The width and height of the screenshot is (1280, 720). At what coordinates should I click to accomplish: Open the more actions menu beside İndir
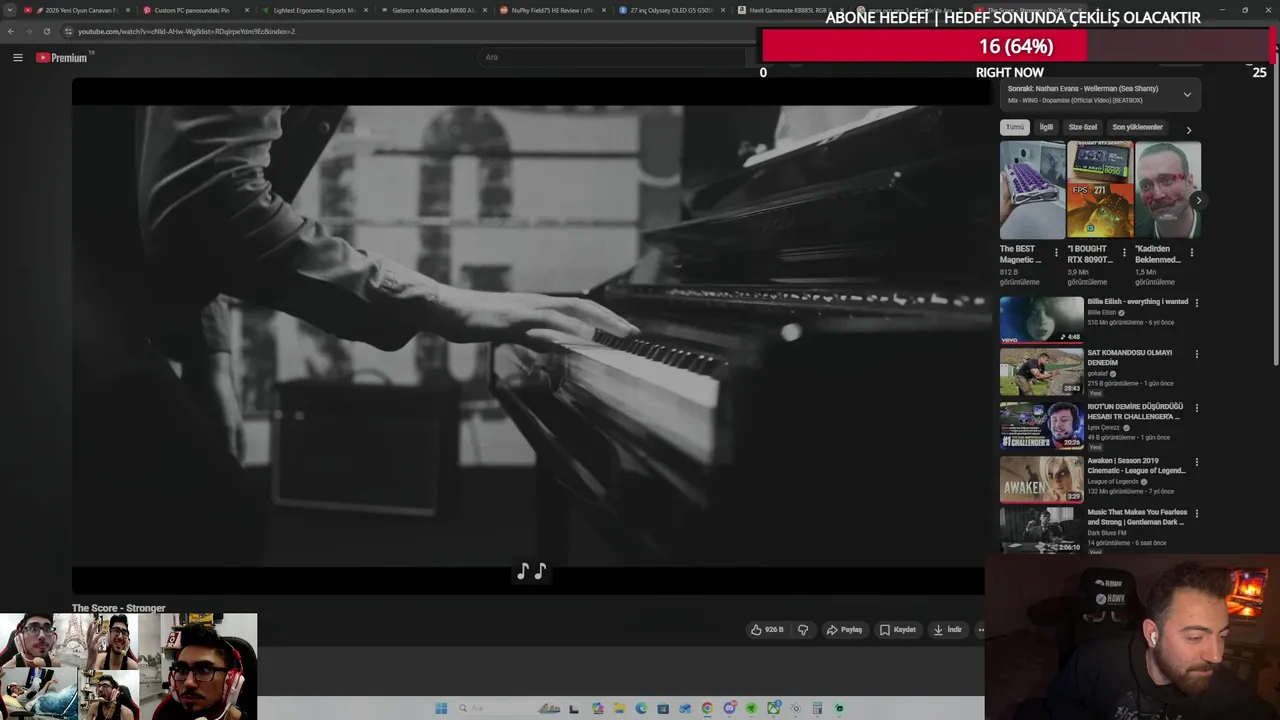point(980,630)
